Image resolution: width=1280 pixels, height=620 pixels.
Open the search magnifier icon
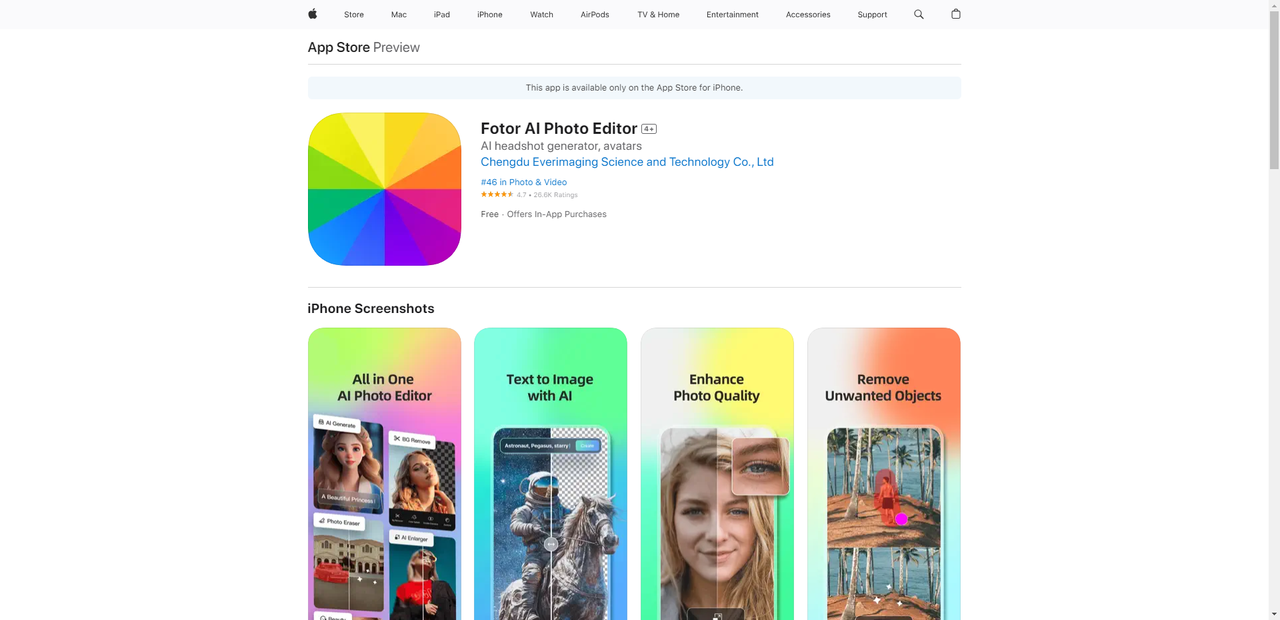tap(919, 14)
